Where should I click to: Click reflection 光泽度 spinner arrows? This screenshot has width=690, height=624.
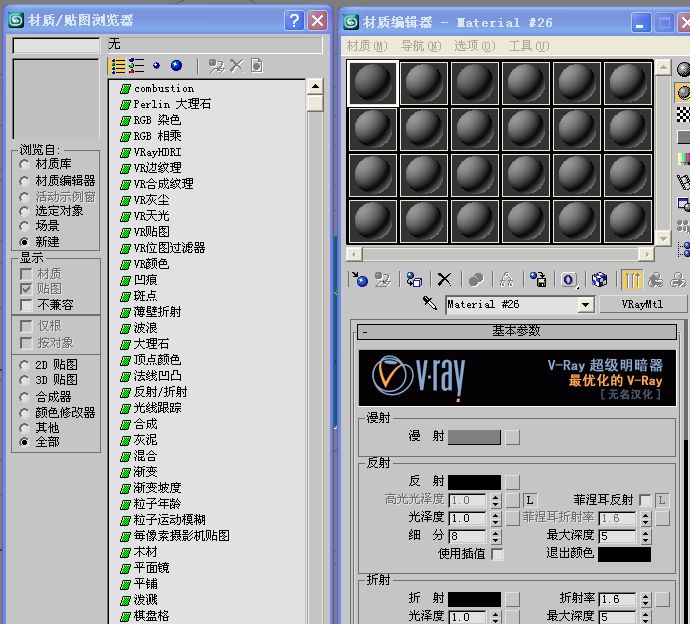coord(496,518)
